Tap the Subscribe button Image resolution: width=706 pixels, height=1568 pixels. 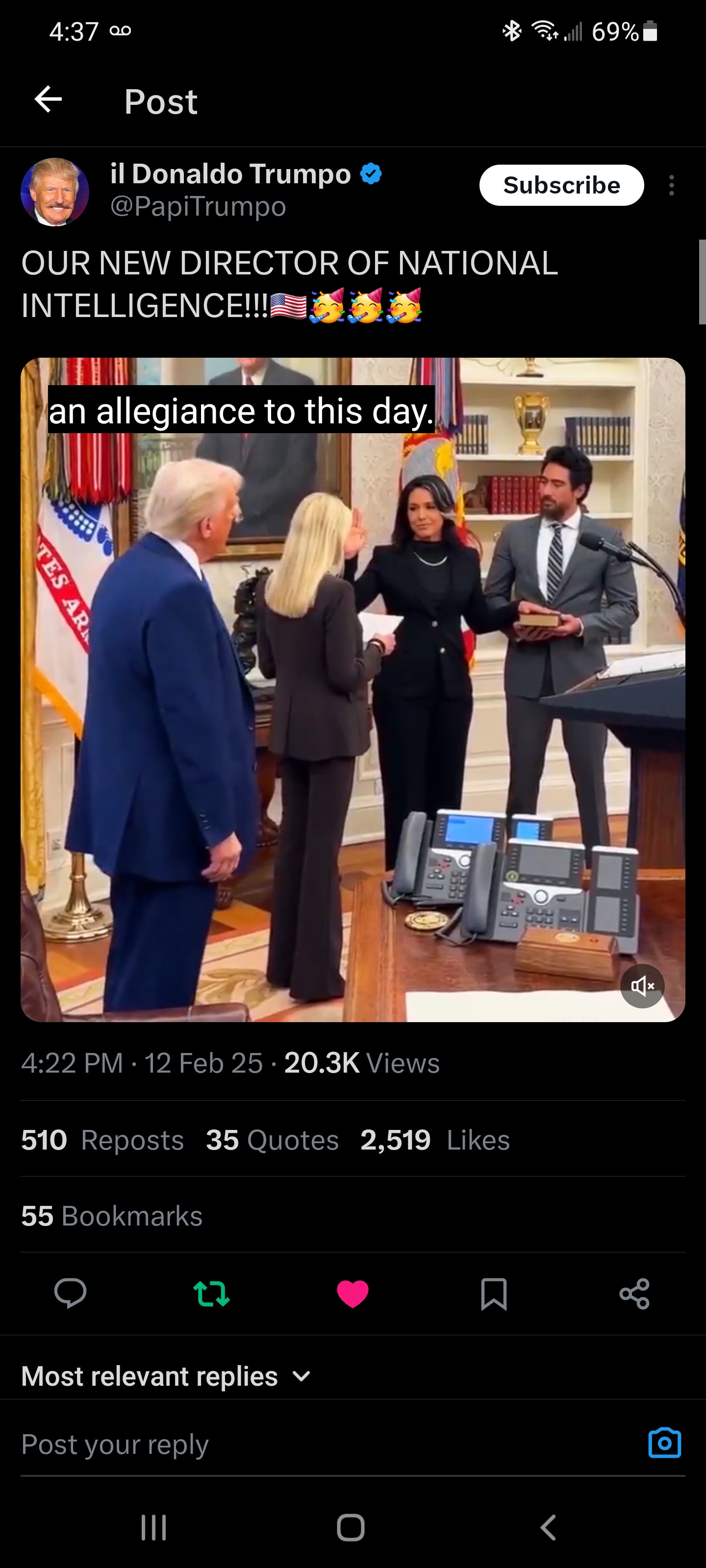pos(562,185)
